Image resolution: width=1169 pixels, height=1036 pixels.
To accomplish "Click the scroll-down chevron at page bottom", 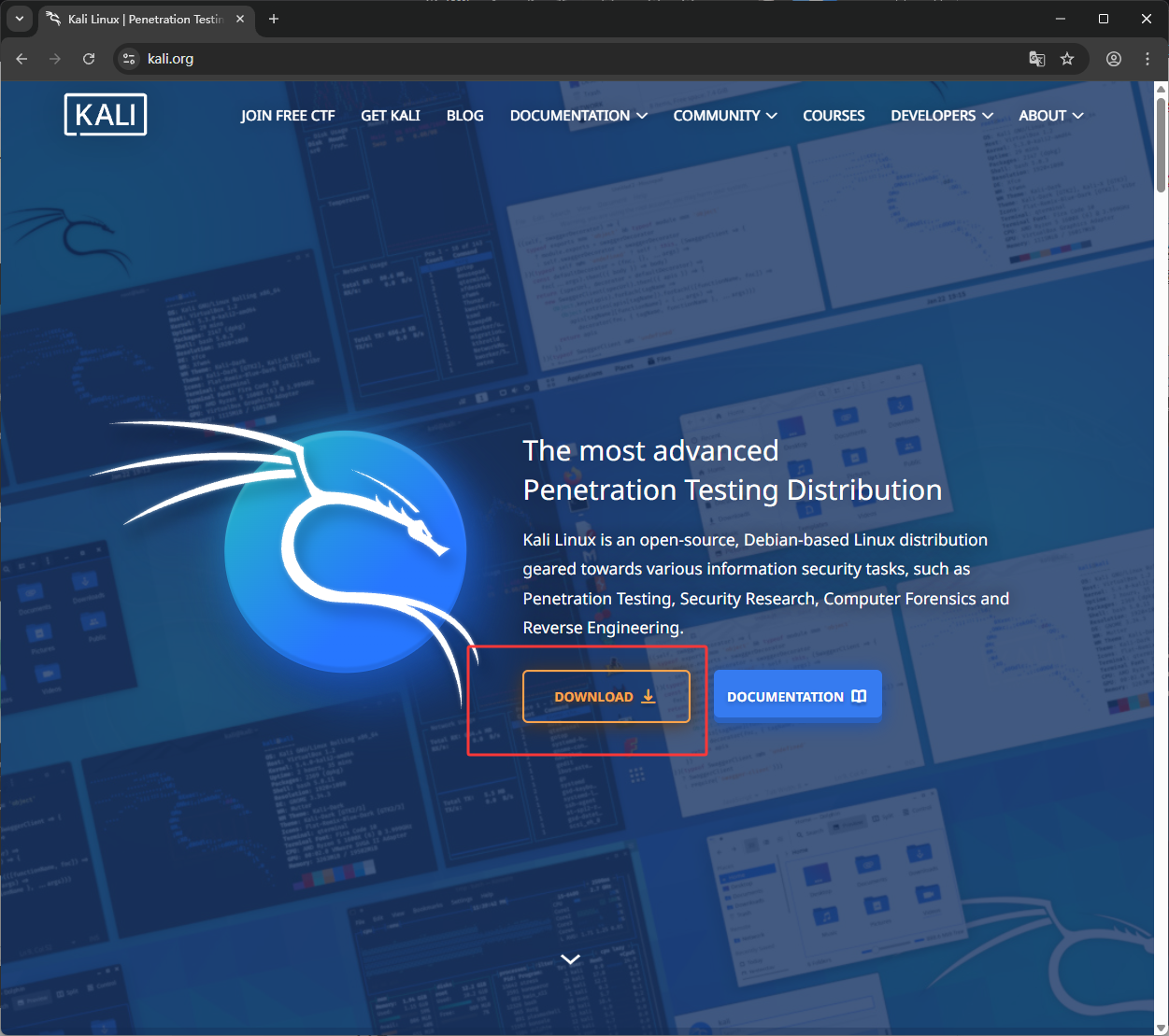I will [x=570, y=959].
